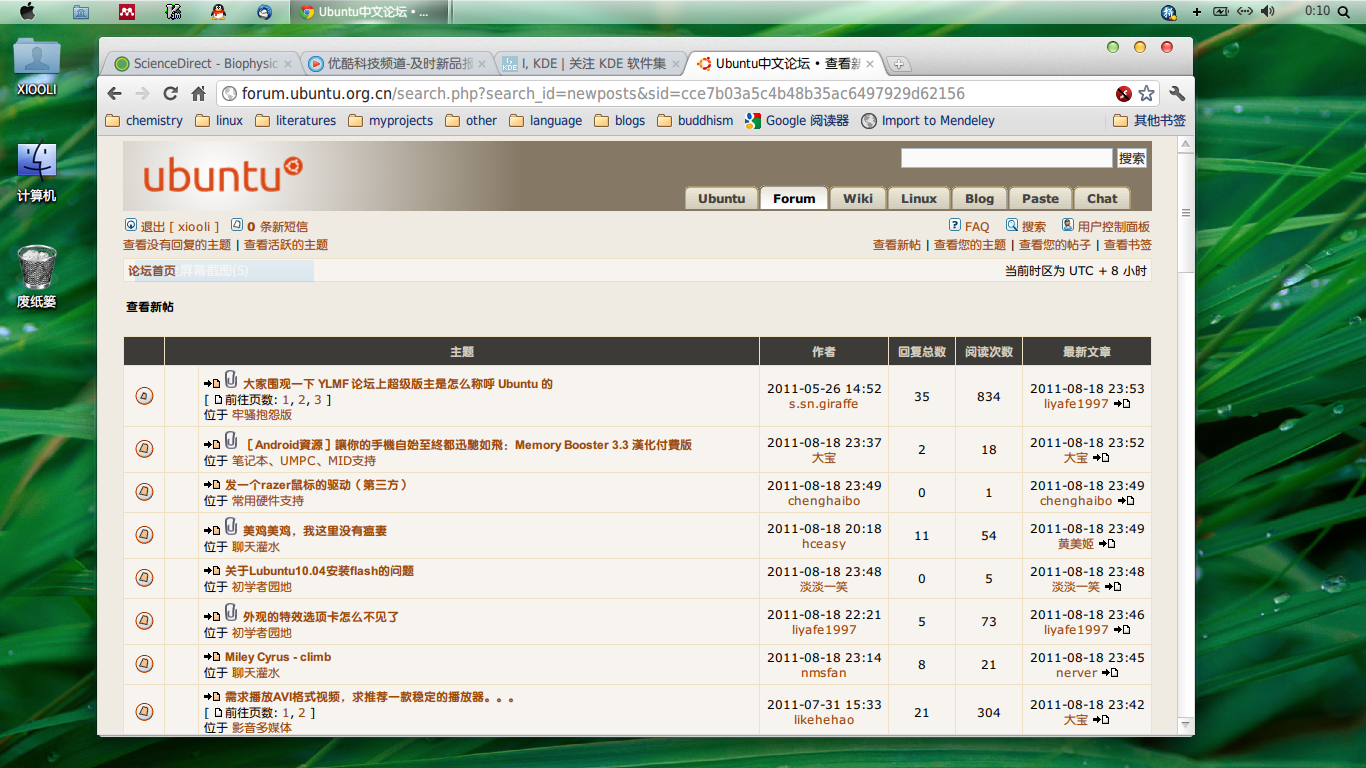Click 条新短信 message icon

[237, 226]
